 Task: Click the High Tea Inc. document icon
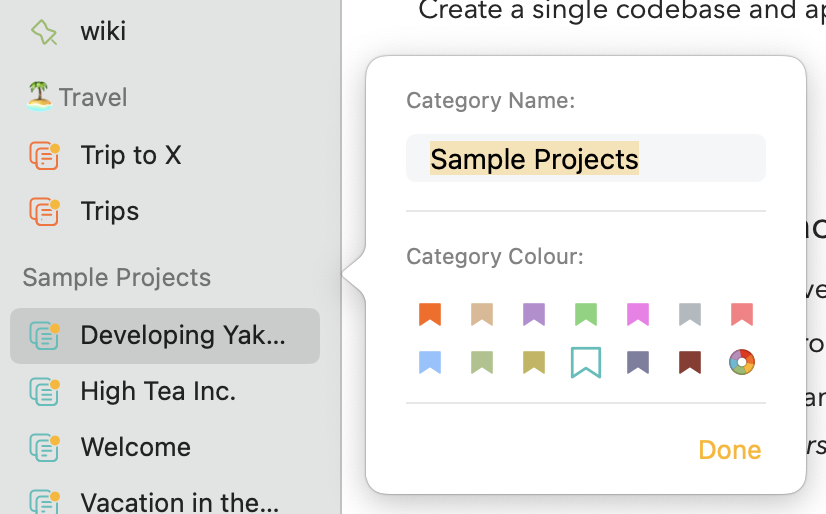click(x=44, y=391)
